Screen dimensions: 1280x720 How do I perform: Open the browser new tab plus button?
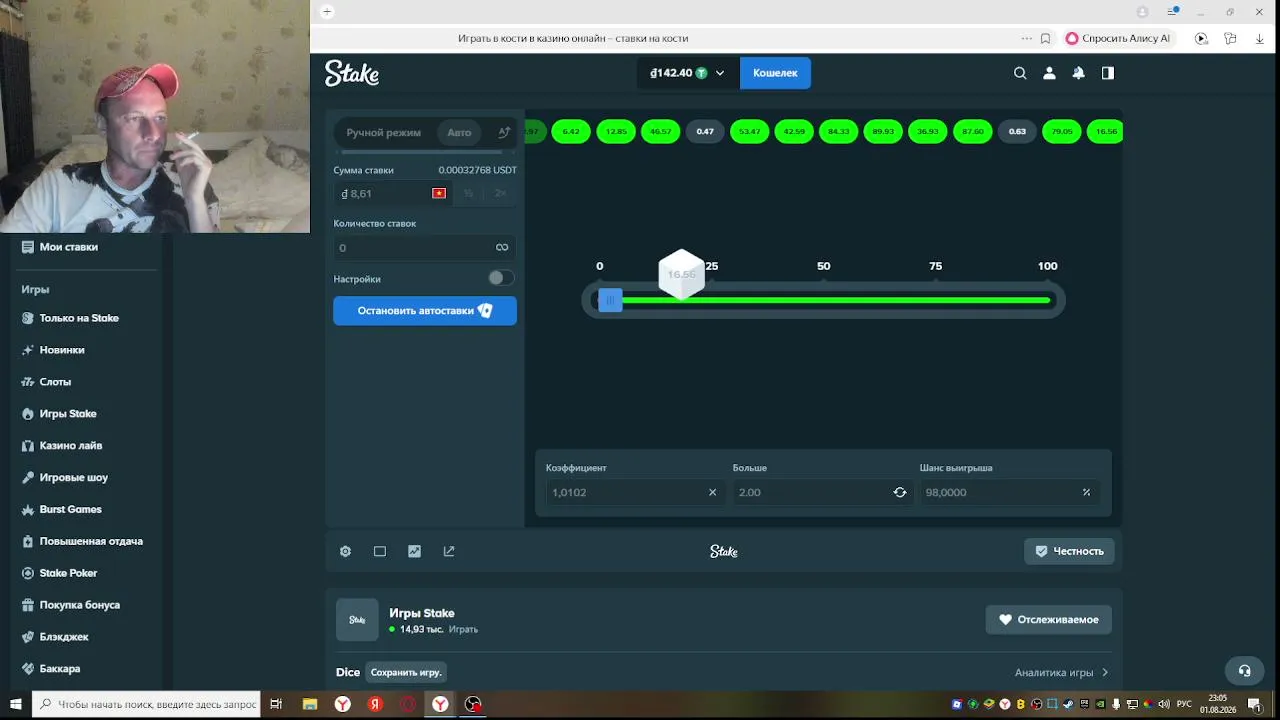pyautogui.click(x=327, y=12)
